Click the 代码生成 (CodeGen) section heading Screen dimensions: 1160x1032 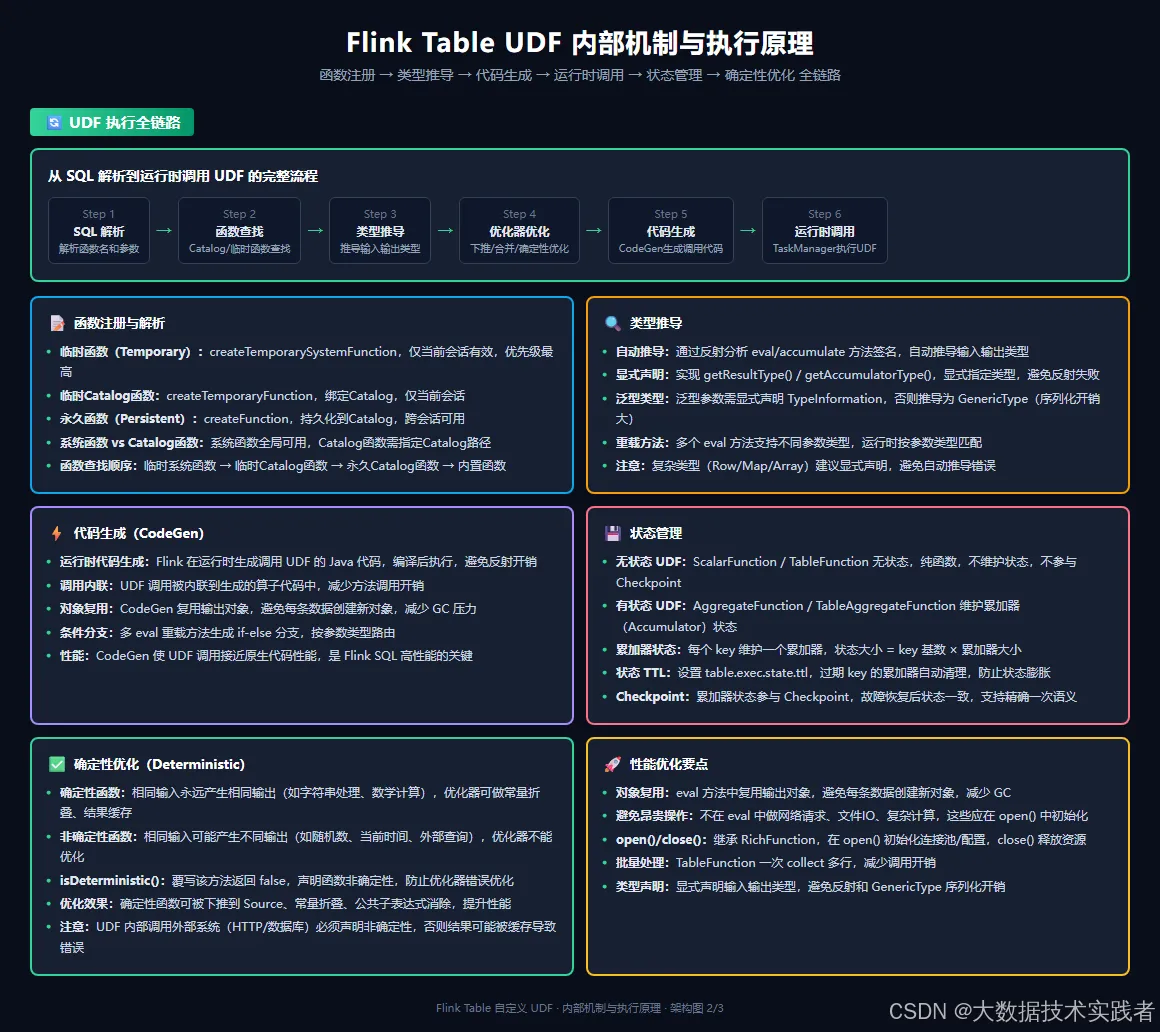pos(138,533)
